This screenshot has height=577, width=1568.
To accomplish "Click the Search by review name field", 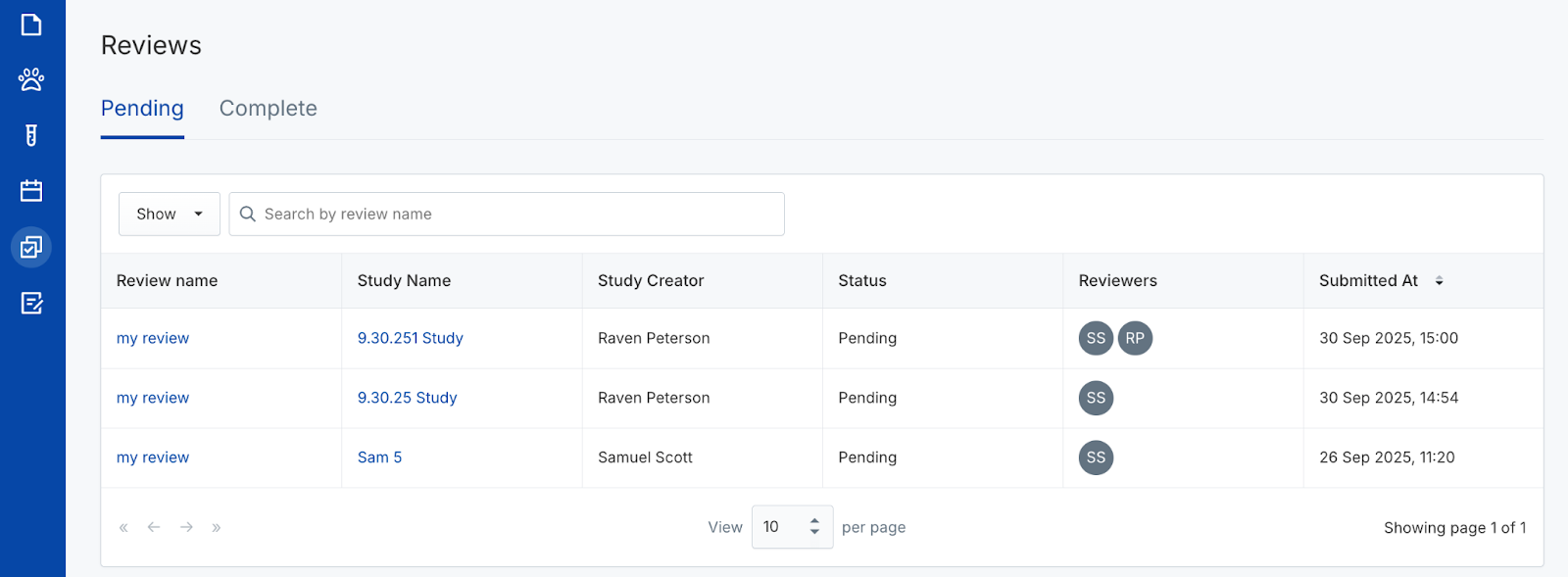I will click(519, 214).
